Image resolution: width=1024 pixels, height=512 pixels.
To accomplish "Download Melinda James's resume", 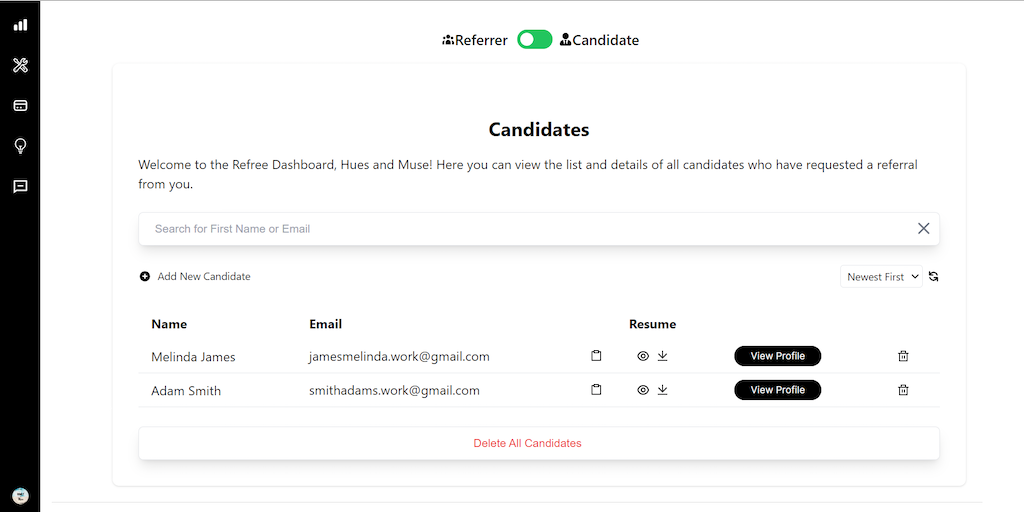I will tap(662, 356).
